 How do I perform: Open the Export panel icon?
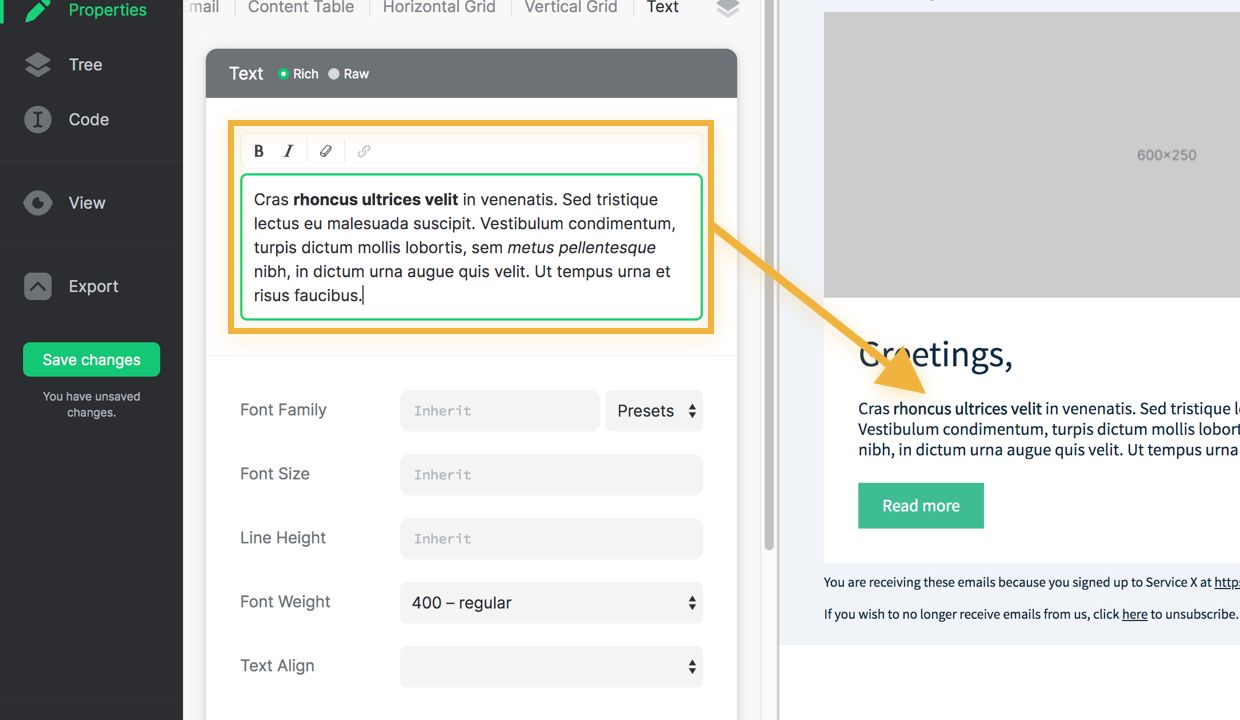pyautogui.click(x=37, y=286)
